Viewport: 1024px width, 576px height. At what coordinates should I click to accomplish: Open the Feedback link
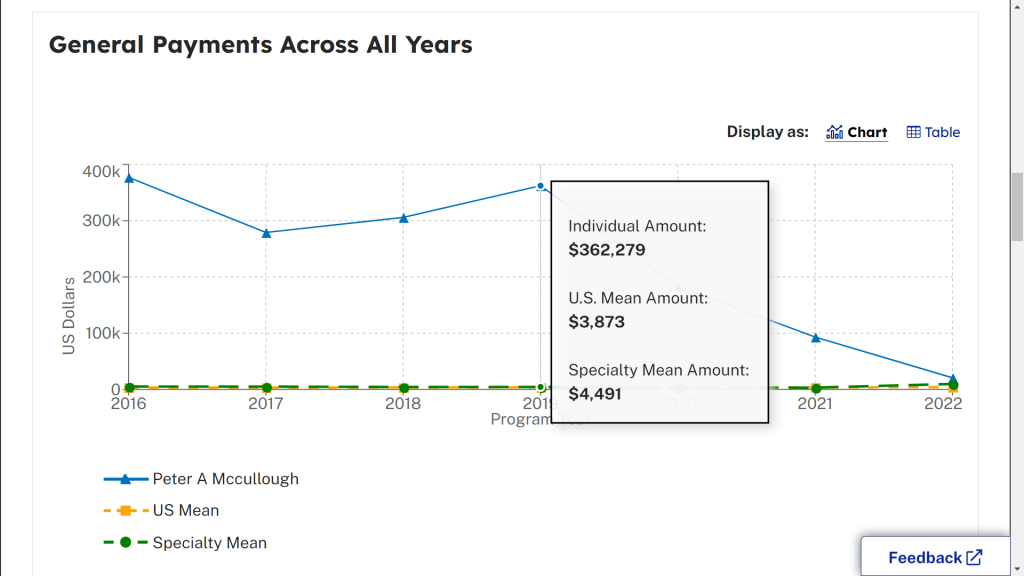(924, 558)
